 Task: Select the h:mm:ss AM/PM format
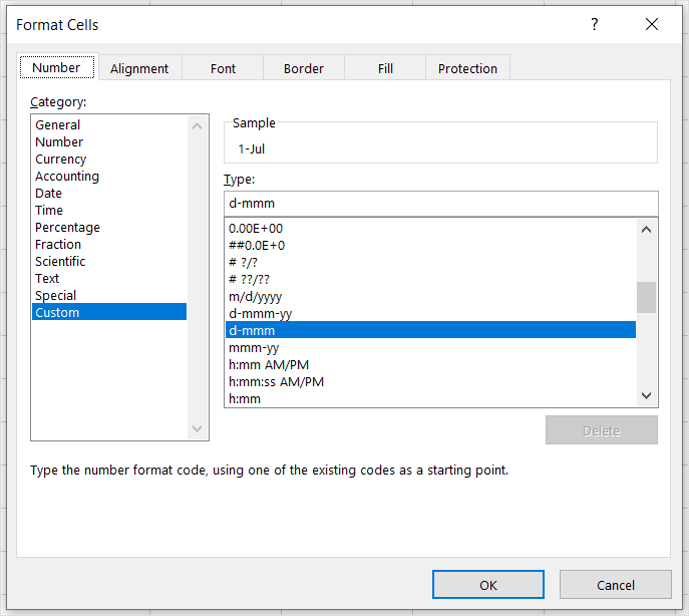pyautogui.click(x=277, y=381)
